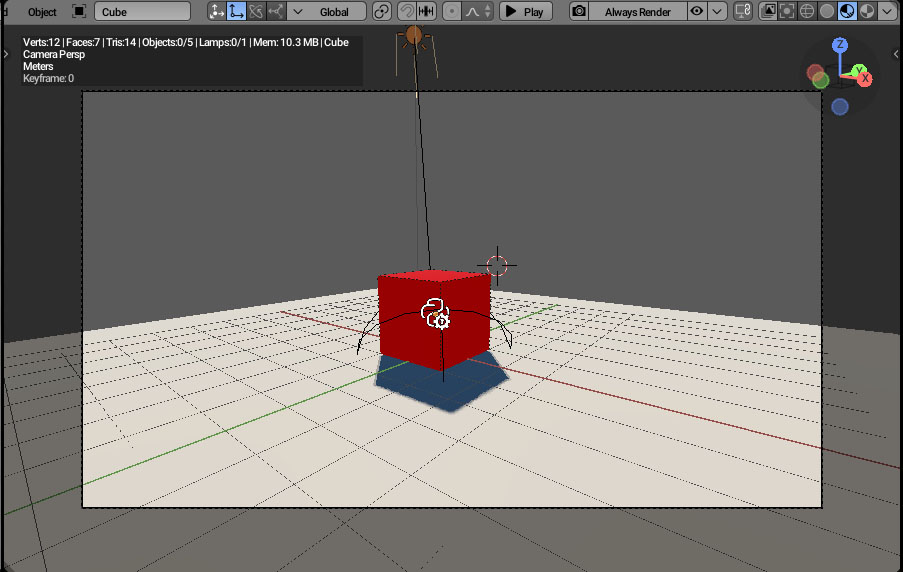Screen dimensions: 903x572
Task: Click the Always Render button
Action: click(x=637, y=12)
